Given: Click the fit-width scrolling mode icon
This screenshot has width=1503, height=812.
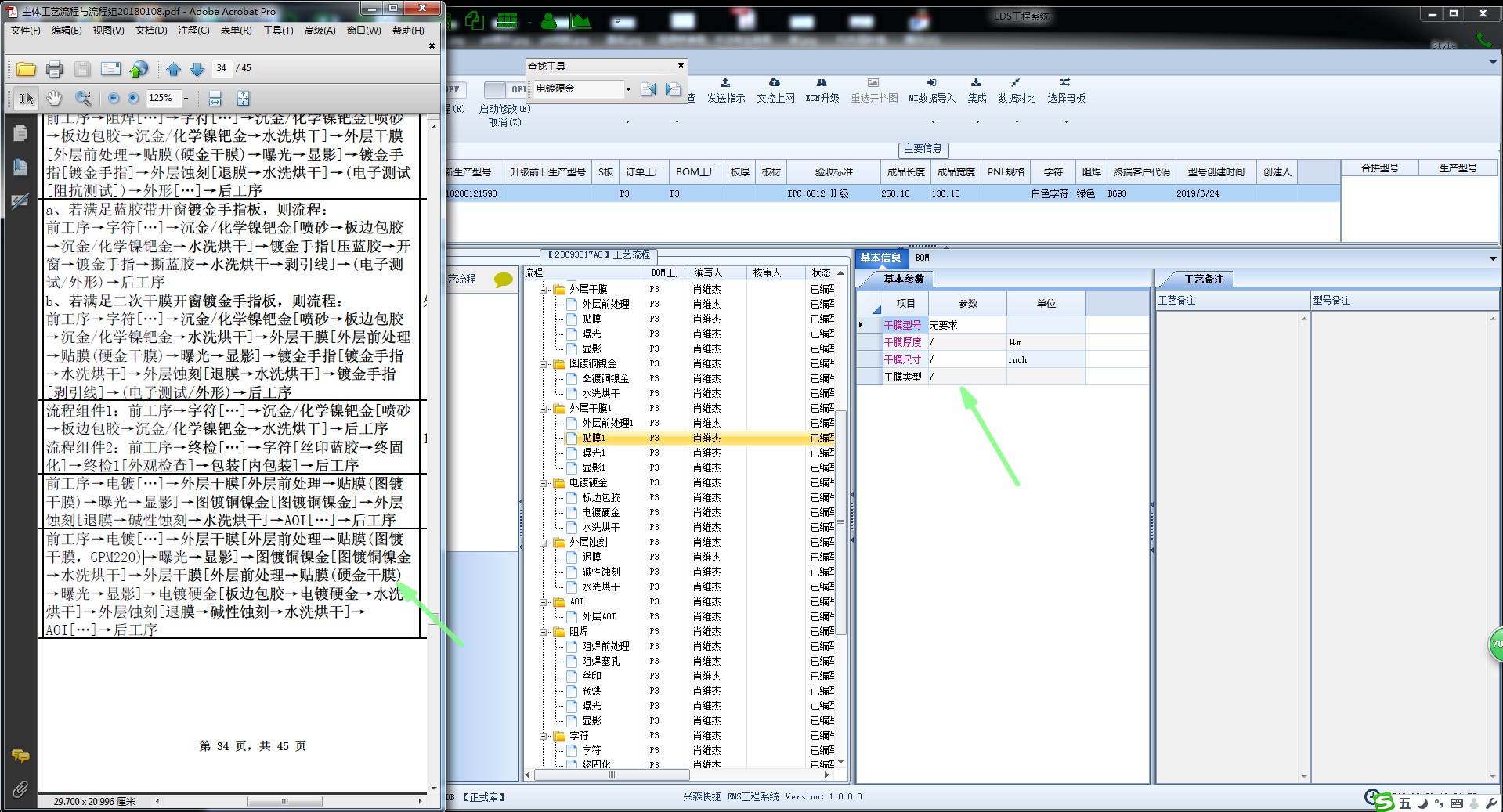Looking at the screenshot, I should tap(215, 98).
